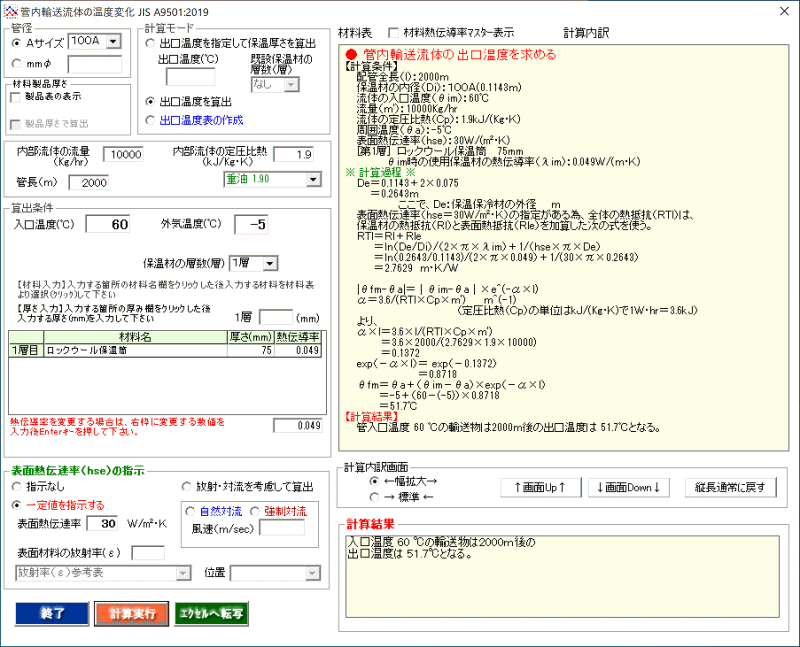
Task: Click the app icon in the title bar
Action: [x=11, y=10]
